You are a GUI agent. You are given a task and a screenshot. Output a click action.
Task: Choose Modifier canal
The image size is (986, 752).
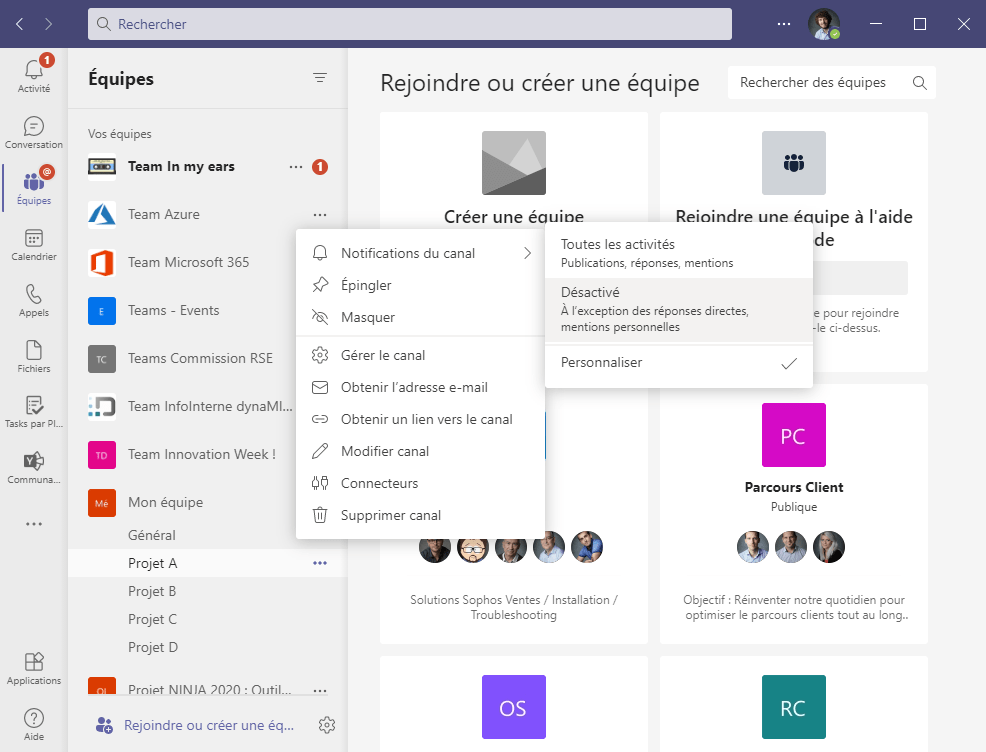[421, 451]
